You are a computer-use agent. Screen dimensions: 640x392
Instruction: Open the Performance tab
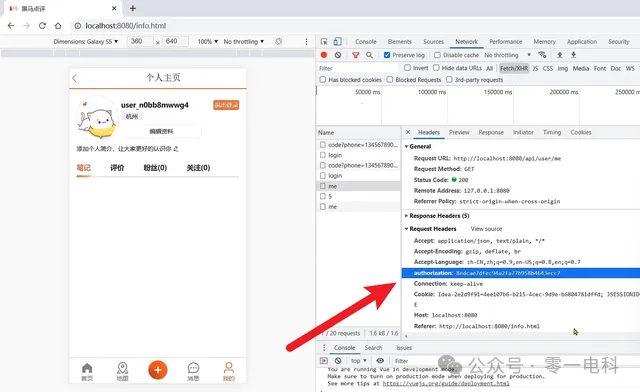pyautogui.click(x=506, y=42)
